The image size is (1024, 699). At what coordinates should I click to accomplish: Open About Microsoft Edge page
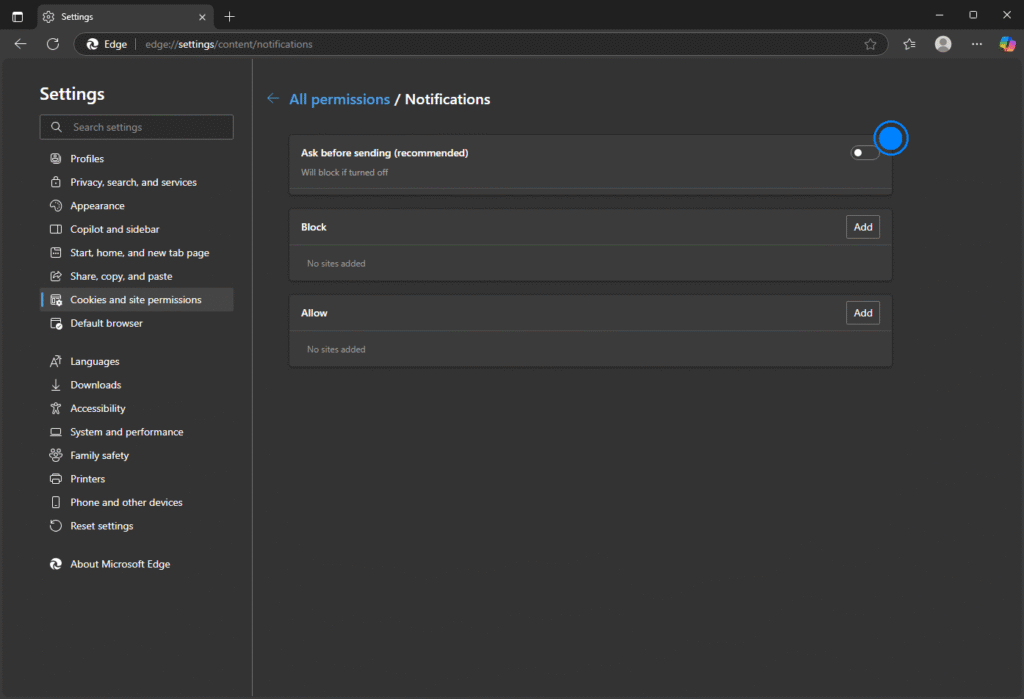[120, 564]
